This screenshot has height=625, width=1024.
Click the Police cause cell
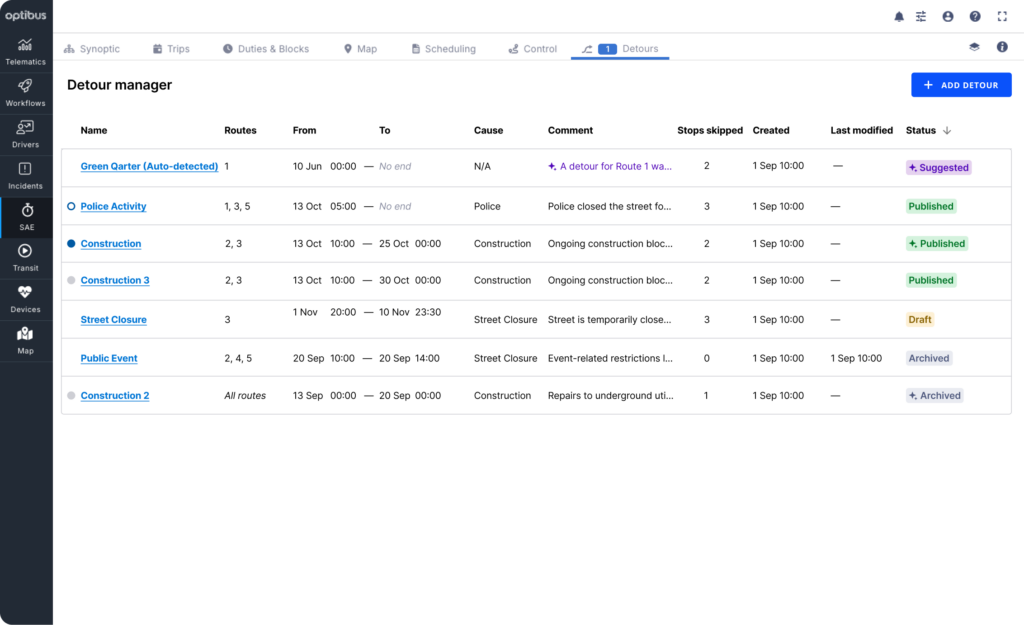click(487, 206)
